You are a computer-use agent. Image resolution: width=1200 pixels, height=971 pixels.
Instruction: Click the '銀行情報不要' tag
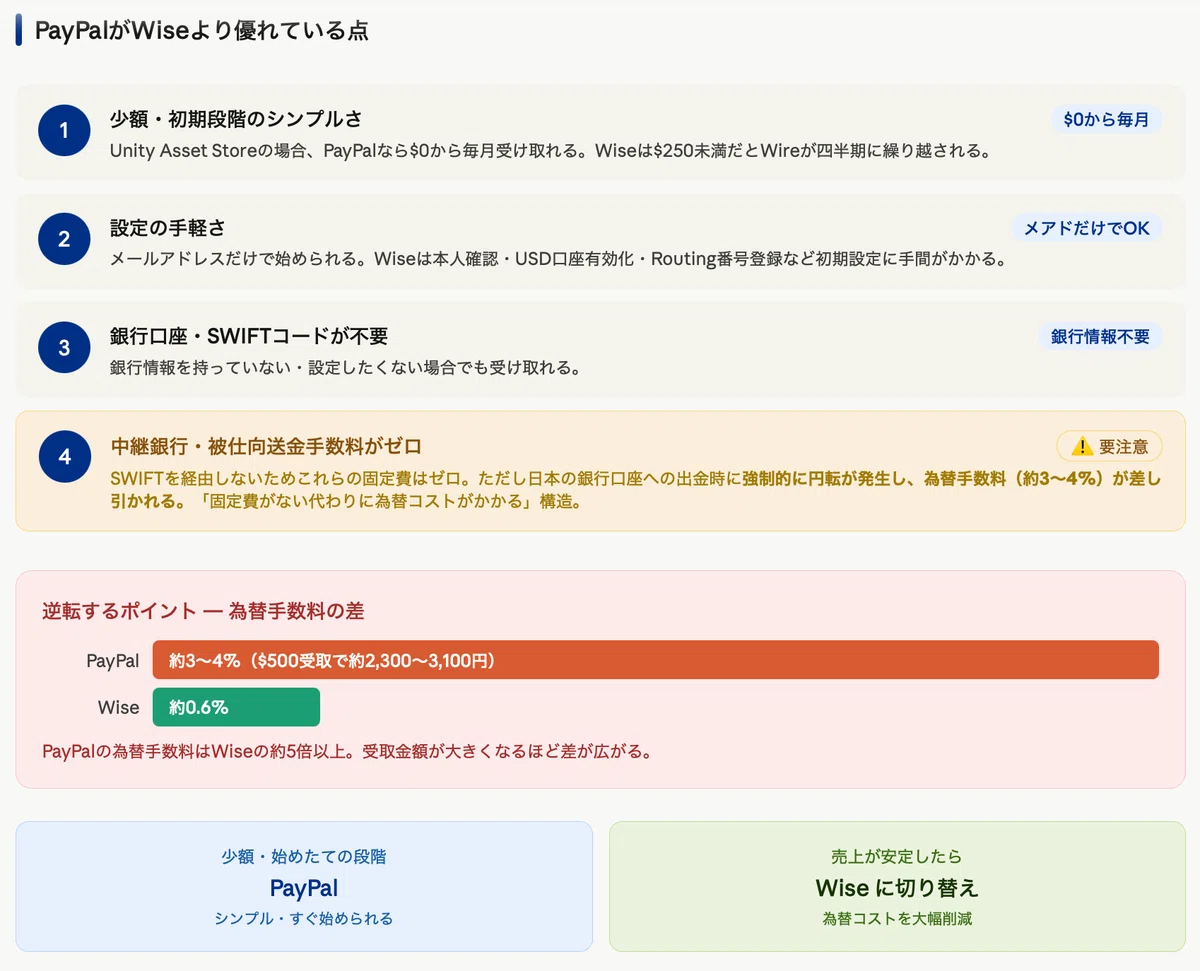point(1100,337)
